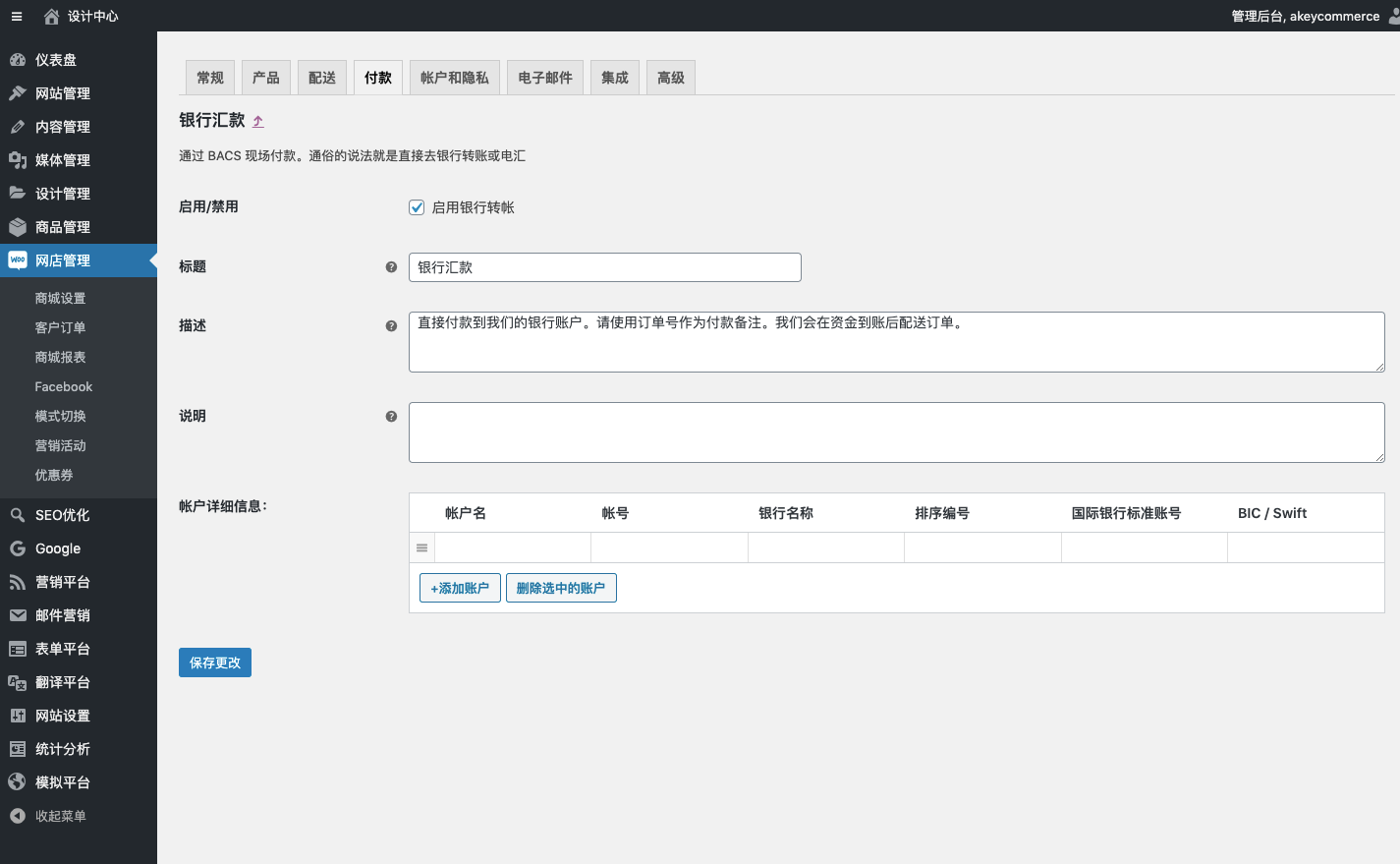Screen dimensions: 1400x864
Task: Click the +添加账户 button
Action: click(x=460, y=588)
